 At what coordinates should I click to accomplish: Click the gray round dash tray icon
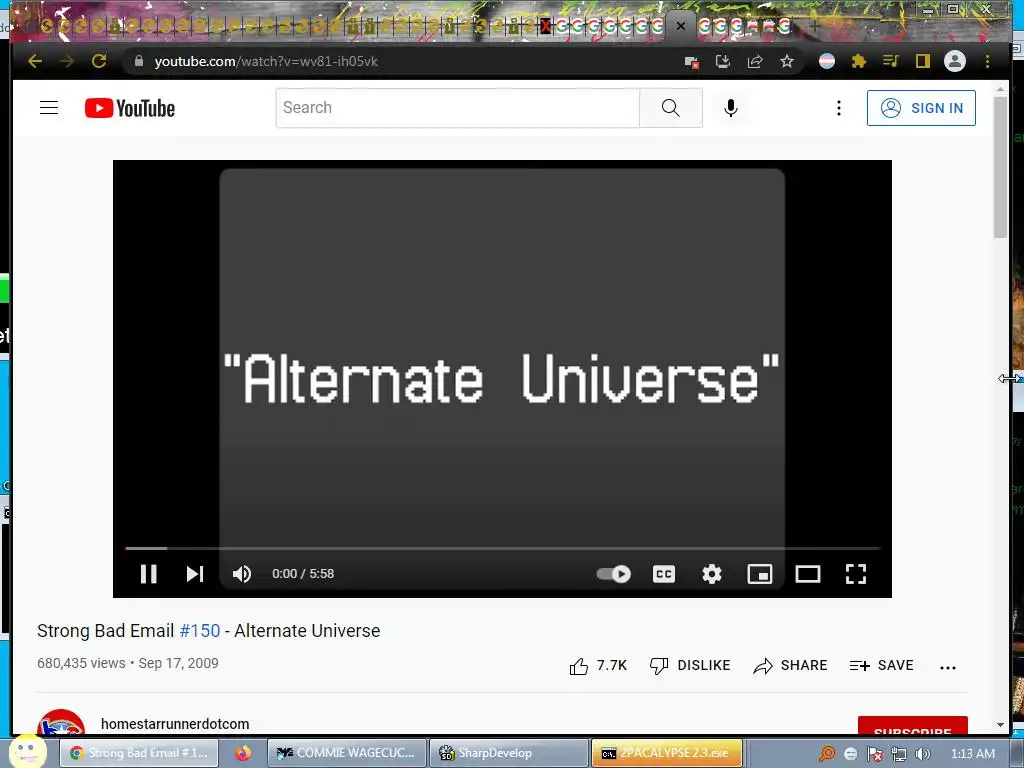tap(850, 754)
